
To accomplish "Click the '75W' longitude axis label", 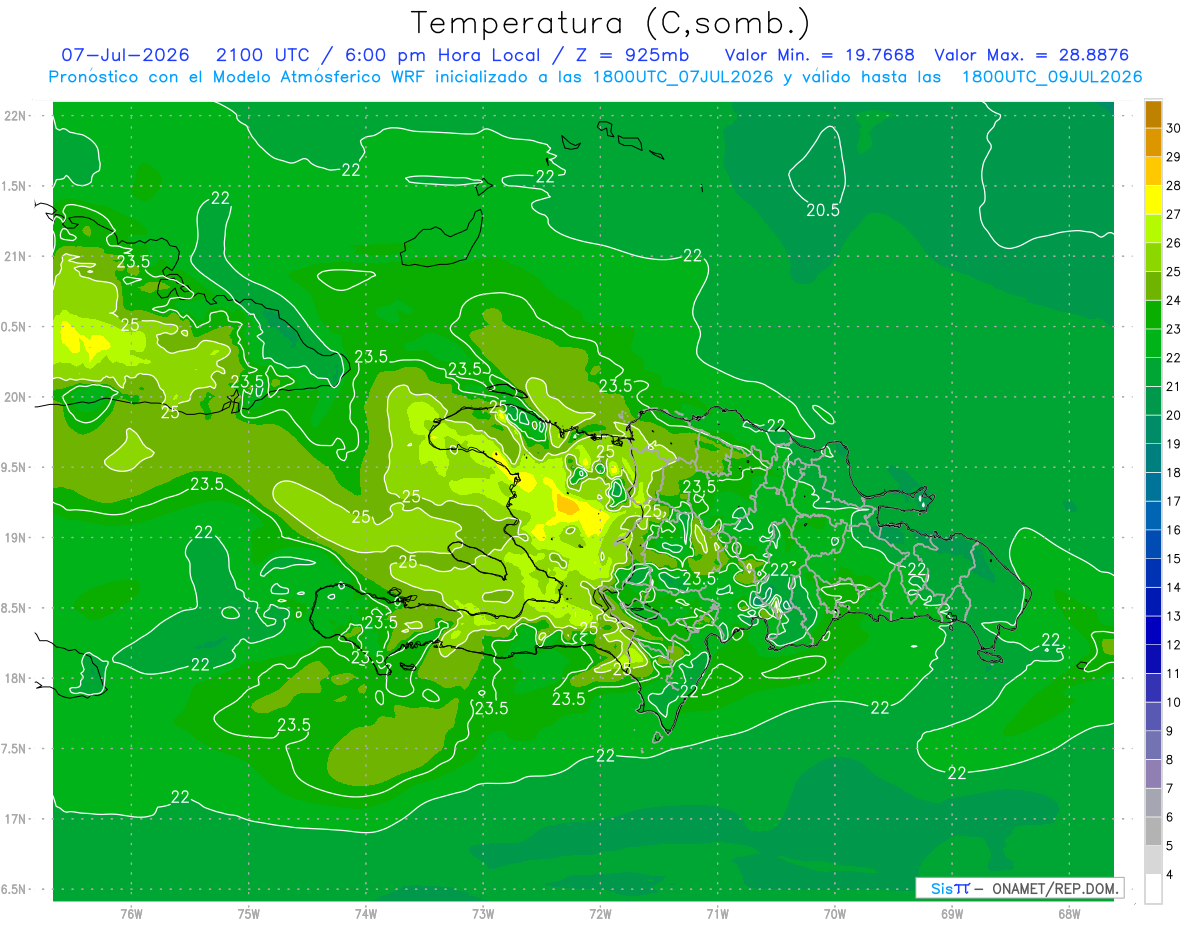I will (249, 913).
